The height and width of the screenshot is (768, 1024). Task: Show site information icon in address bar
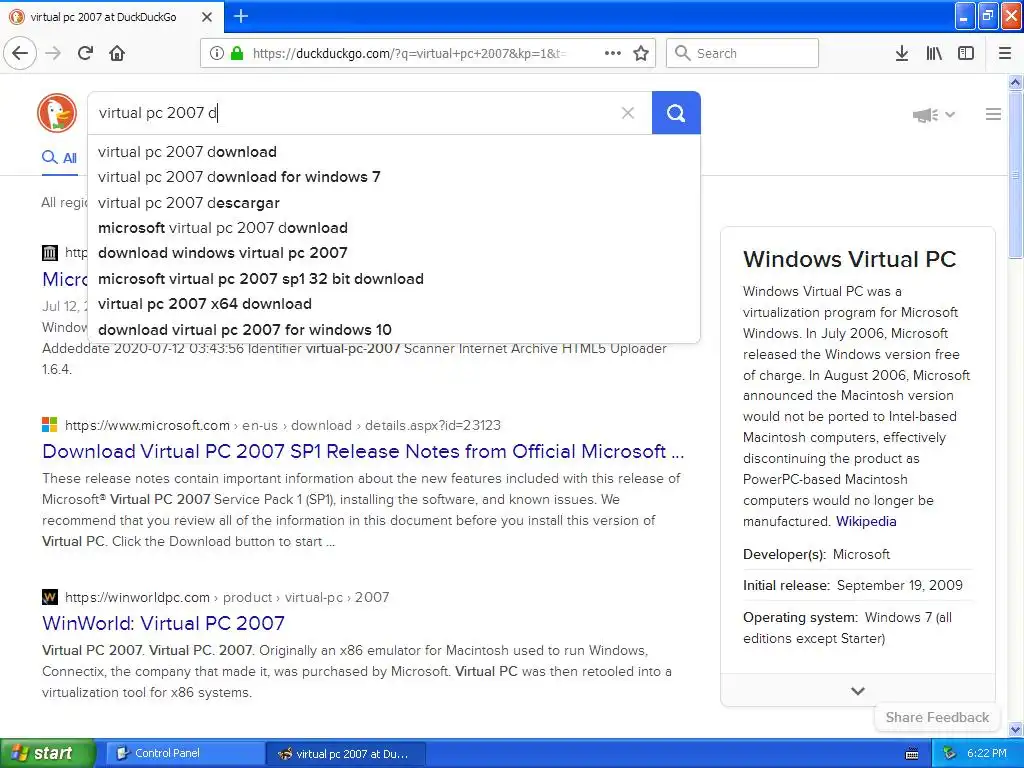coord(217,54)
